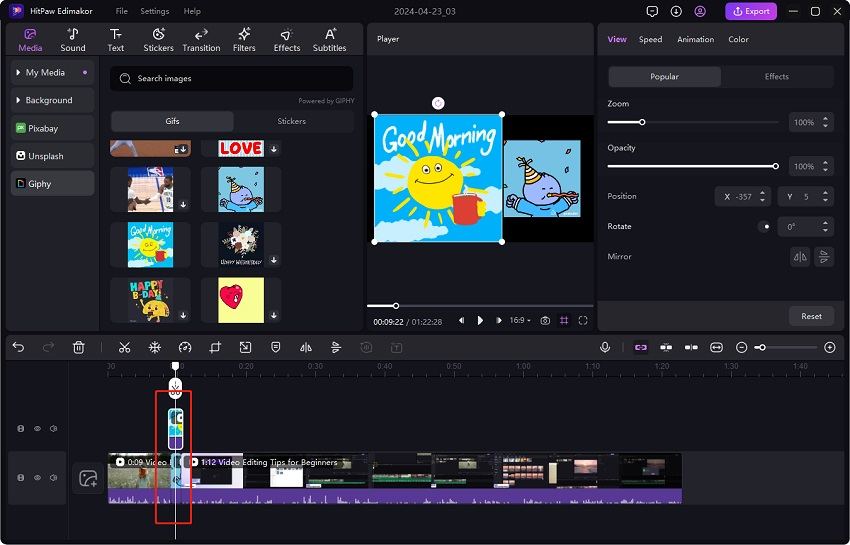Click the freeze frame snowflake icon

point(155,348)
